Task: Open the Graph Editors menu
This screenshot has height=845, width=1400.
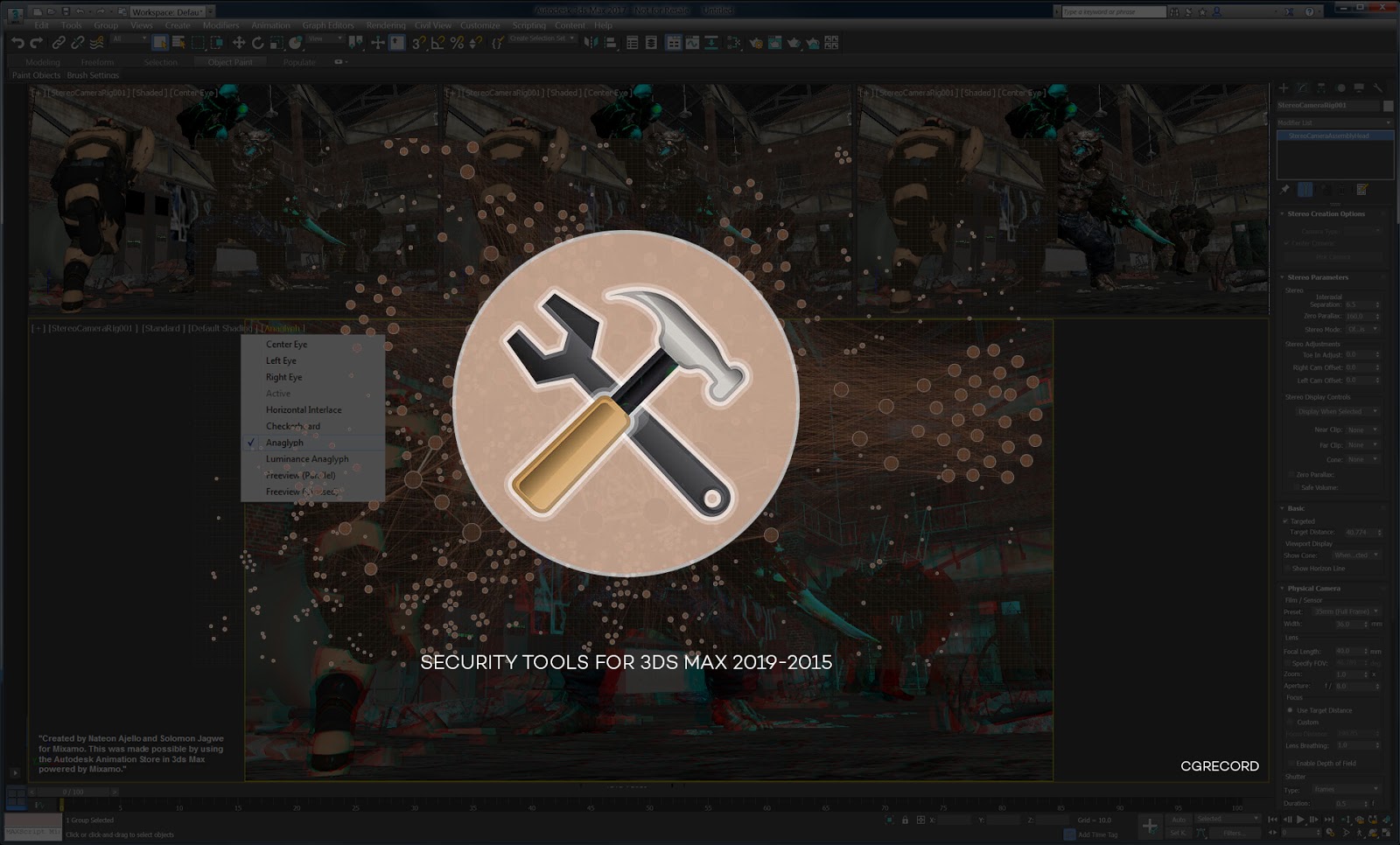Action: (x=328, y=25)
